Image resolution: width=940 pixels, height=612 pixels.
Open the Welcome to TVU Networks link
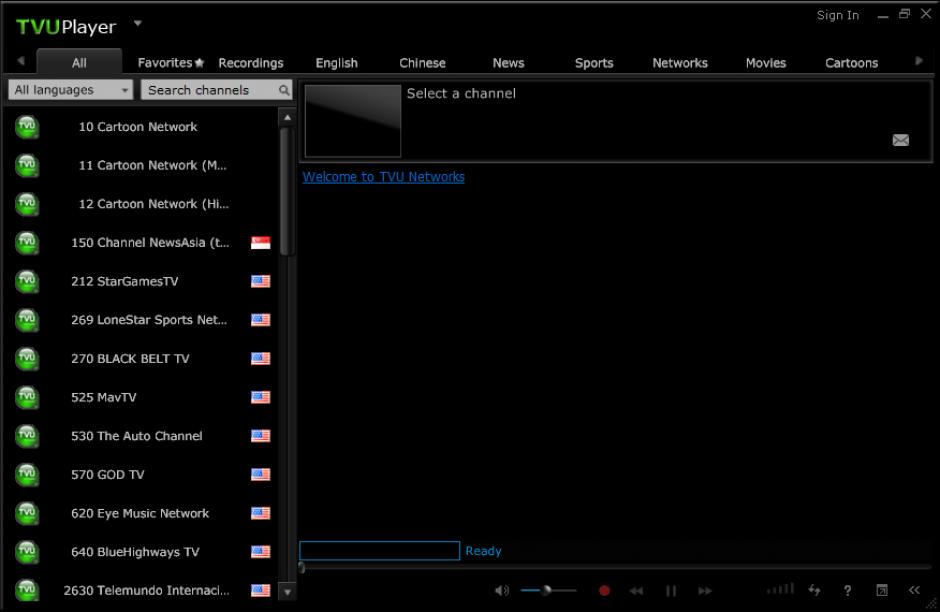[x=383, y=177]
